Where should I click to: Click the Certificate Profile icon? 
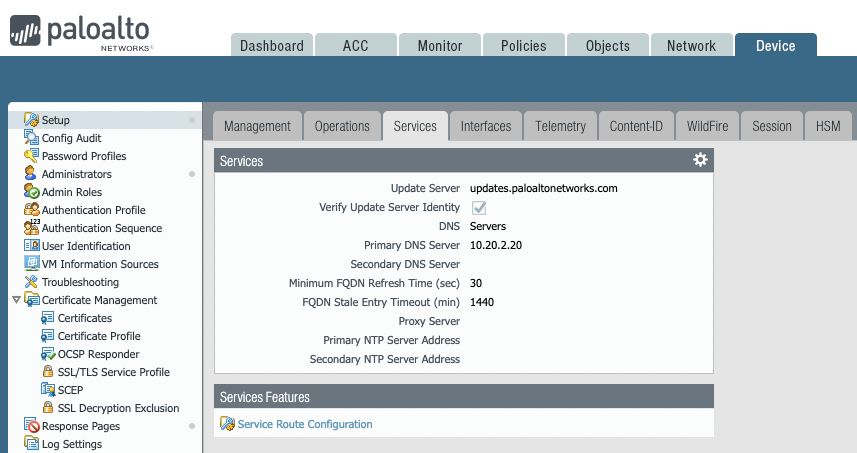pos(48,336)
